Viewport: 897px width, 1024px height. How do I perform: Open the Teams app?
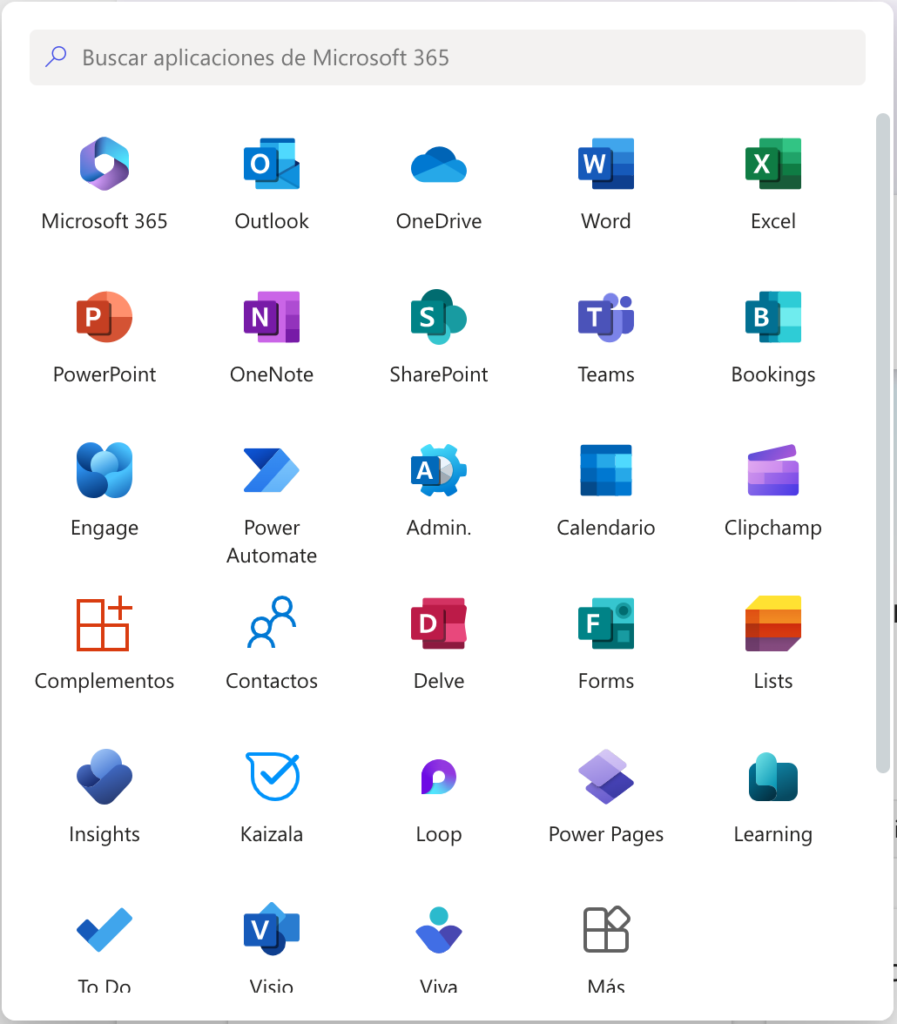coord(606,317)
